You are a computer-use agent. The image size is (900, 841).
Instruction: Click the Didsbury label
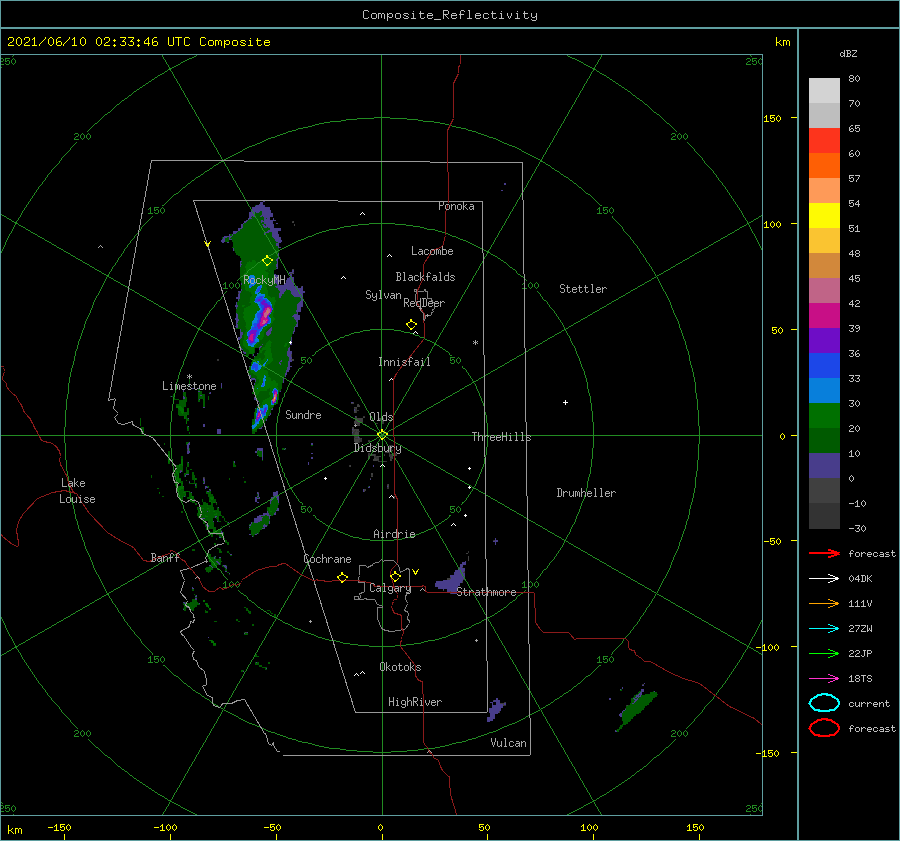pyautogui.click(x=377, y=448)
